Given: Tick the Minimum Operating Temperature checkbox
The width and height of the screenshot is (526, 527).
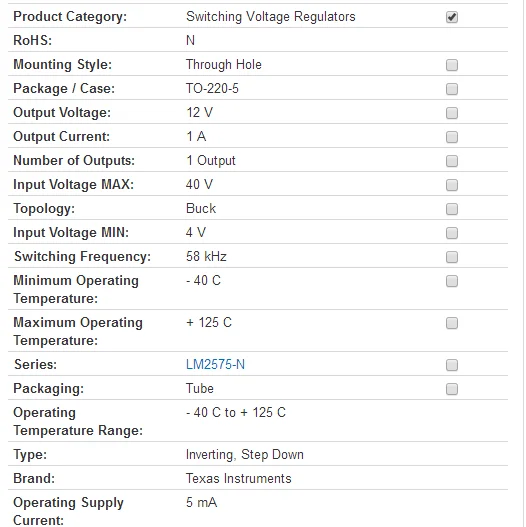Looking at the screenshot, I should point(453,281).
